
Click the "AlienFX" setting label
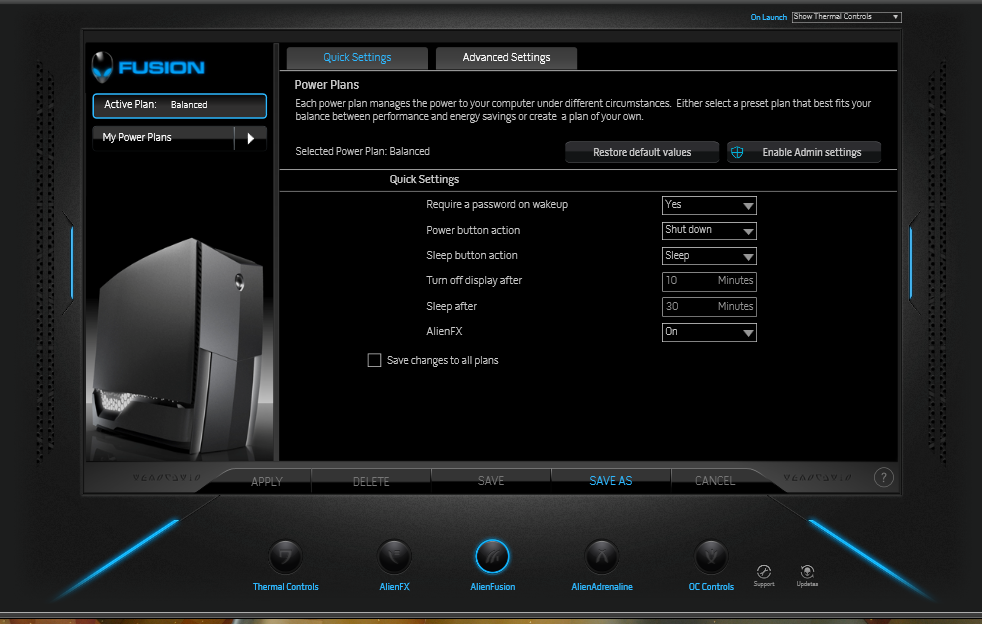445,331
